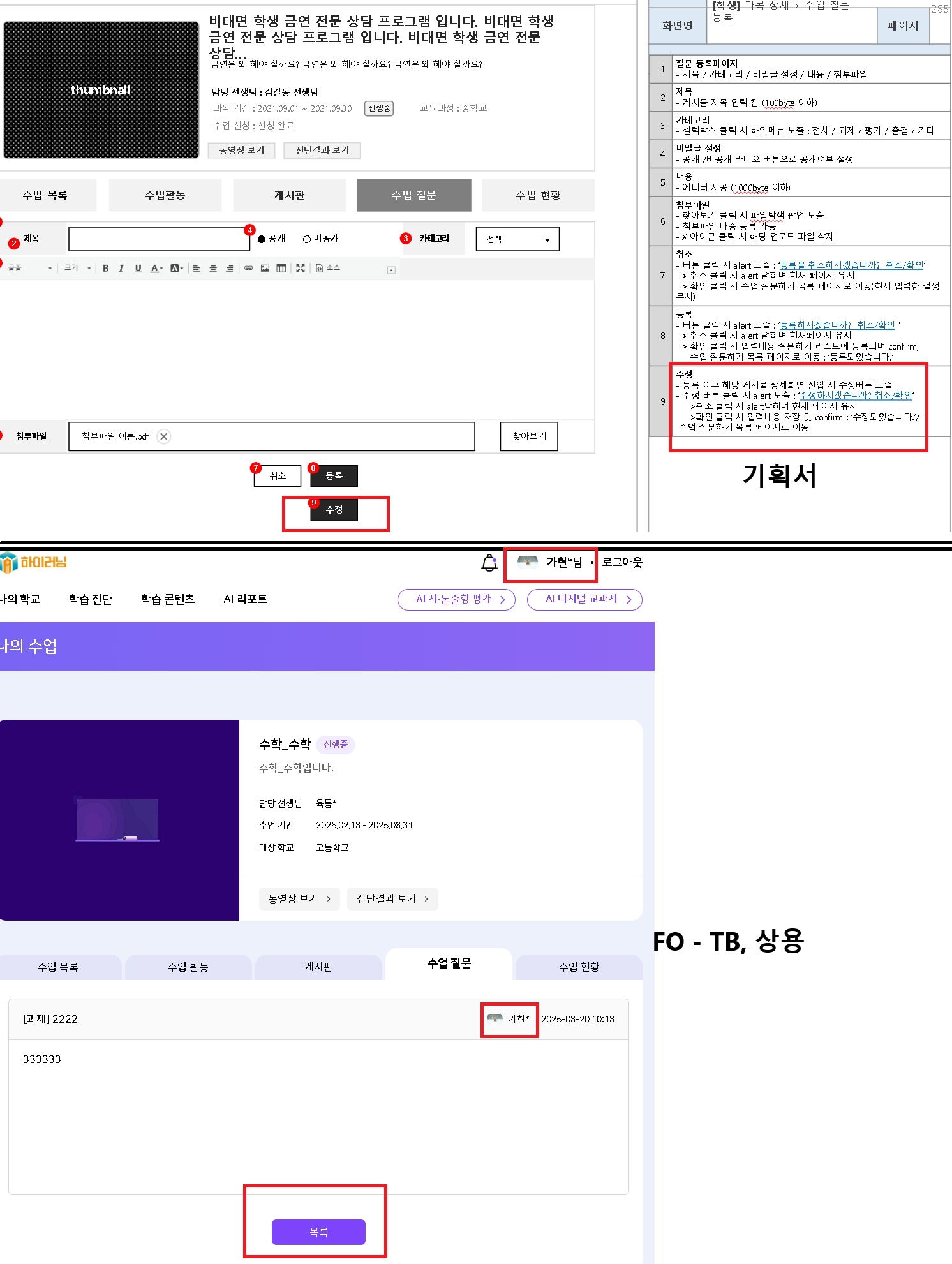Insert a table with table icon
The image size is (952, 1264).
pos(281,269)
